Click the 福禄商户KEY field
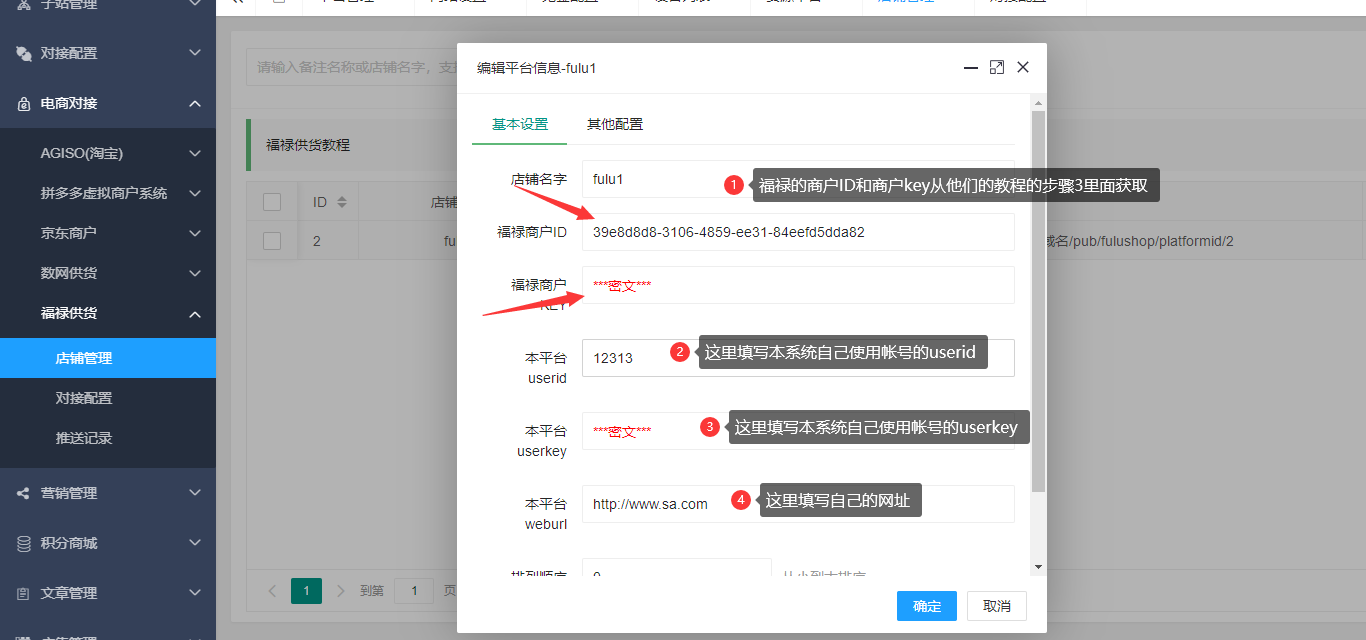The height and width of the screenshot is (640, 1366). (798, 285)
